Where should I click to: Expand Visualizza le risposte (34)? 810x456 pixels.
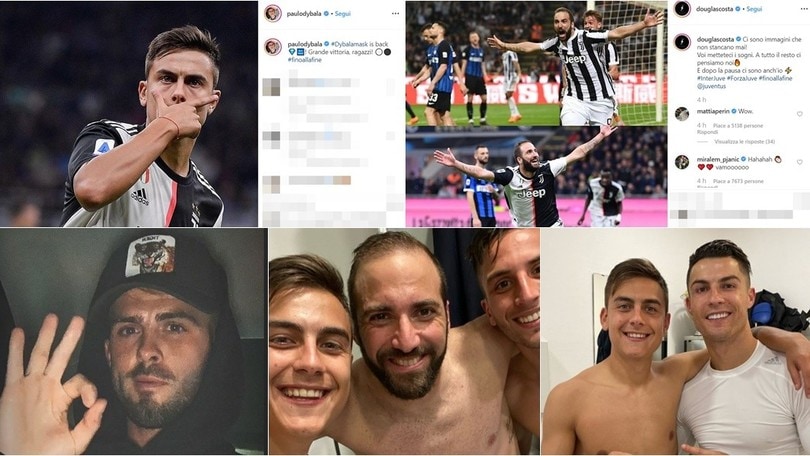click(745, 141)
